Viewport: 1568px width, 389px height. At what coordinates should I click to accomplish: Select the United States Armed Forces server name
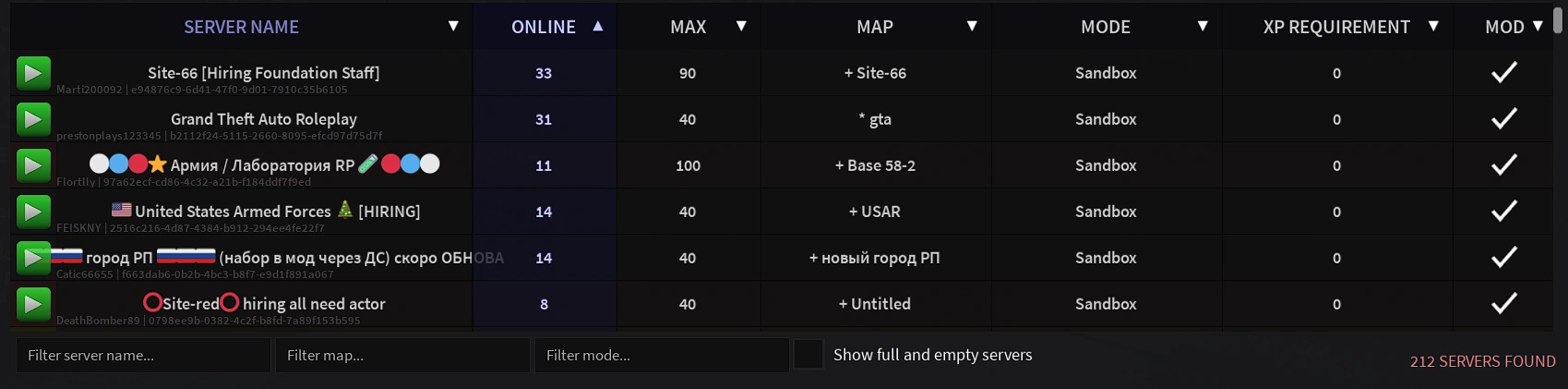pyautogui.click(x=233, y=212)
